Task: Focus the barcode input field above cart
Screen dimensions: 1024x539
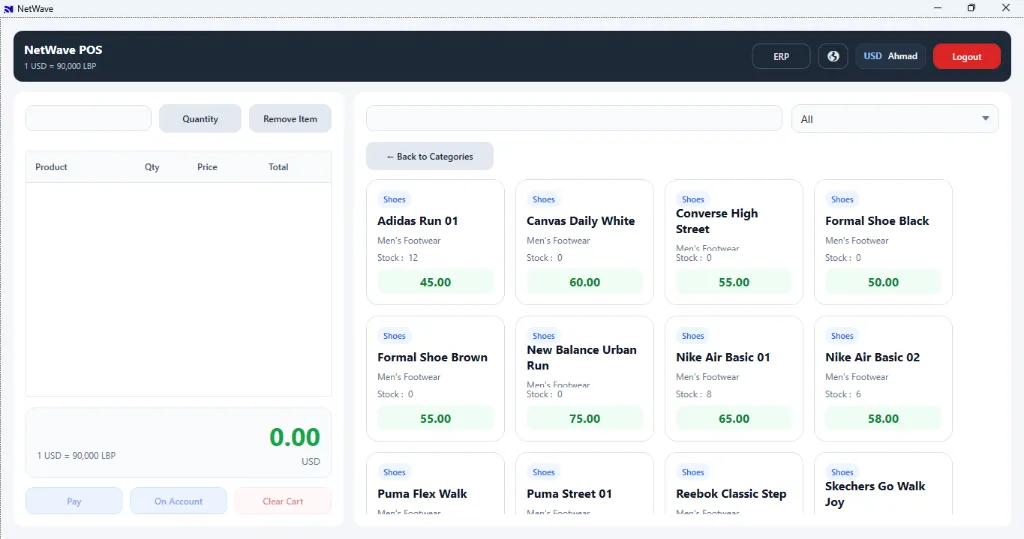Action: pyautogui.click(x=88, y=118)
